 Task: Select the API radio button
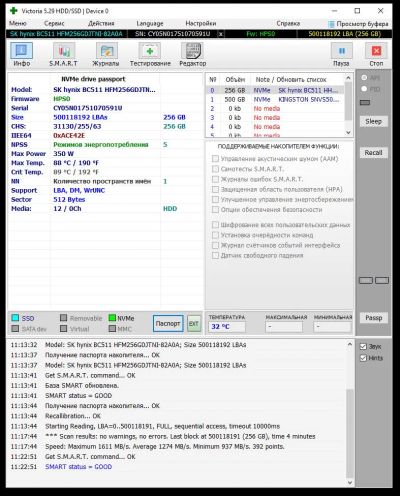click(364, 77)
